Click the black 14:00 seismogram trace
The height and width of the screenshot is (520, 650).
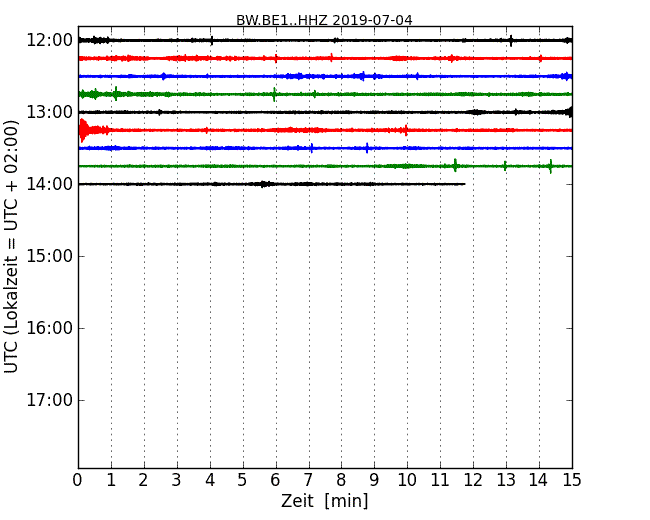coord(272,184)
